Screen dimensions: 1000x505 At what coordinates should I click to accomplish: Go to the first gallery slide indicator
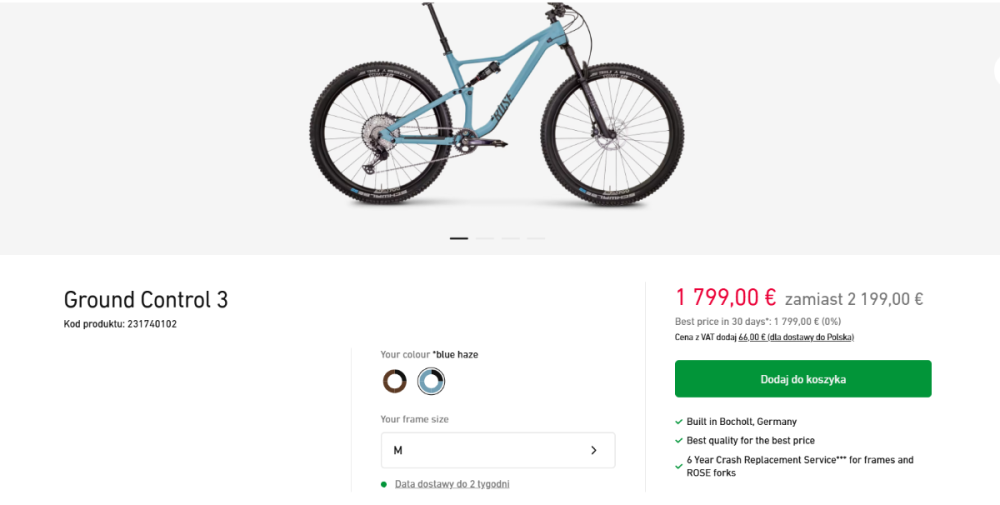coord(459,238)
